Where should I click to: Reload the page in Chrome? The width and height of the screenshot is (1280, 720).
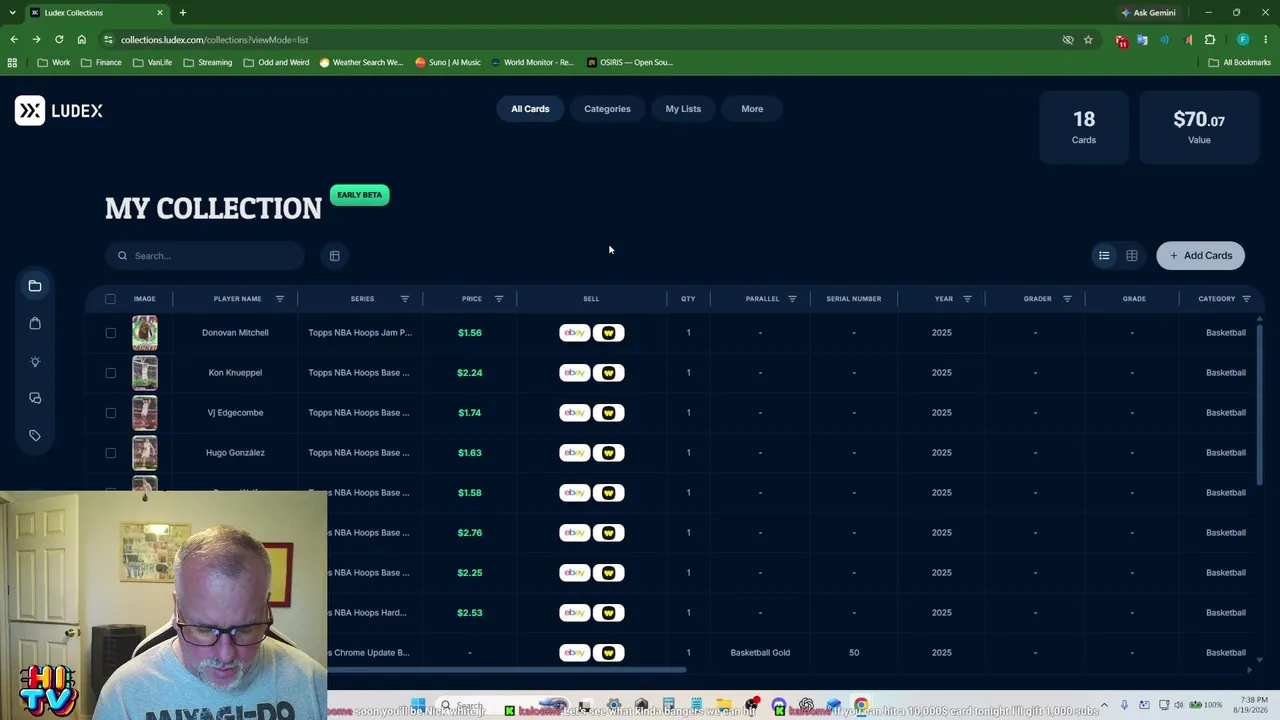click(59, 40)
